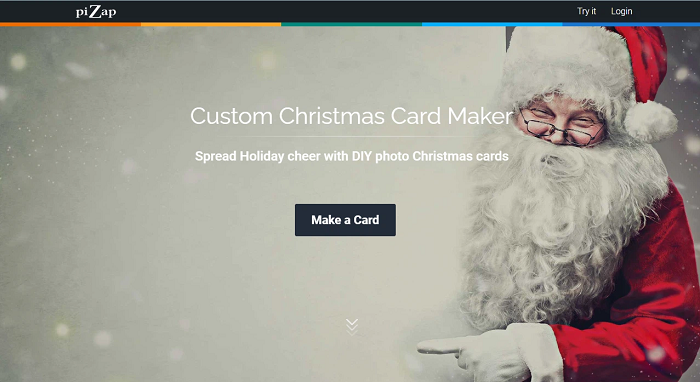
Task: Click the green segment of the color bar
Action: click(351, 25)
